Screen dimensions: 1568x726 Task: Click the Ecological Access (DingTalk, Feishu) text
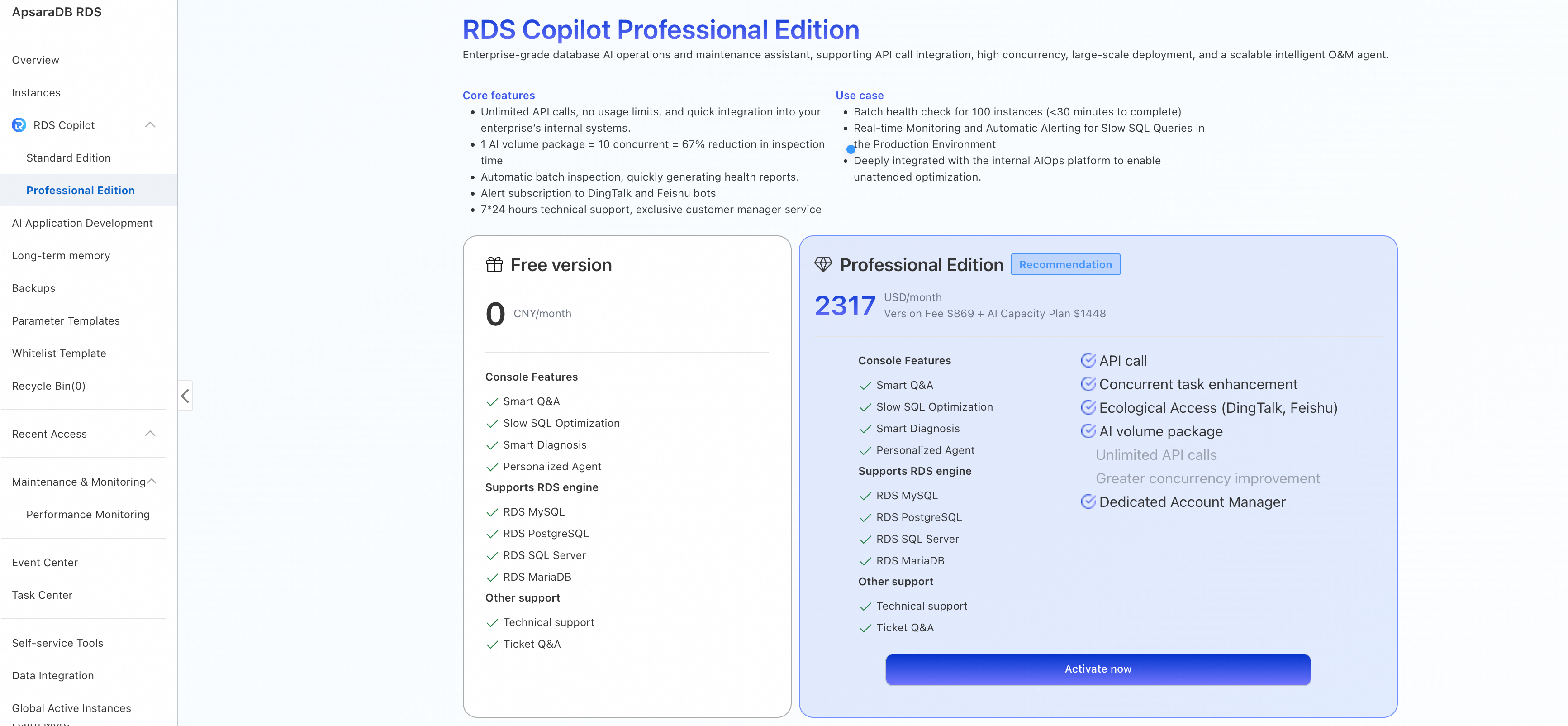click(x=1218, y=407)
